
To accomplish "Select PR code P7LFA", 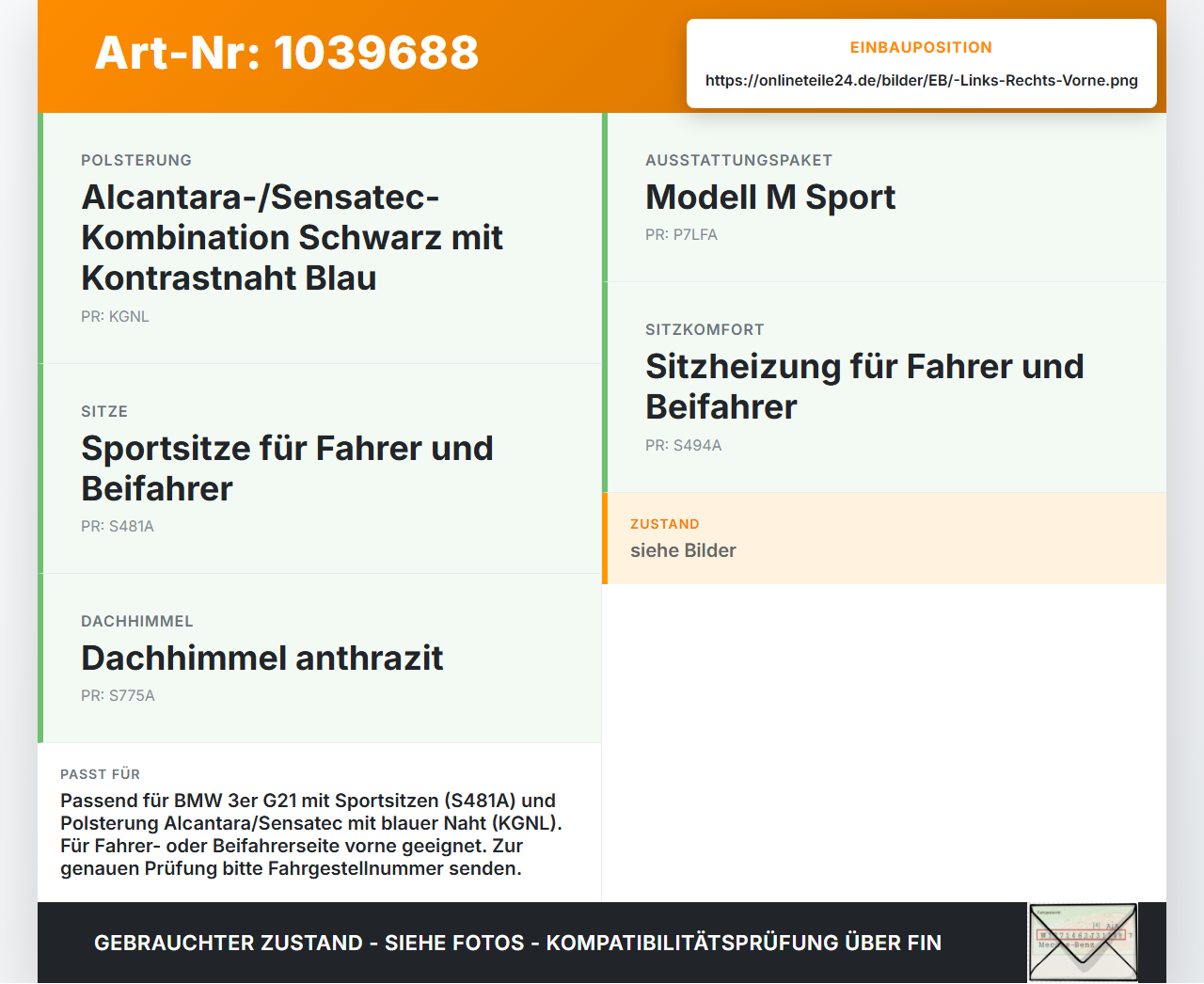I will tap(681, 235).
